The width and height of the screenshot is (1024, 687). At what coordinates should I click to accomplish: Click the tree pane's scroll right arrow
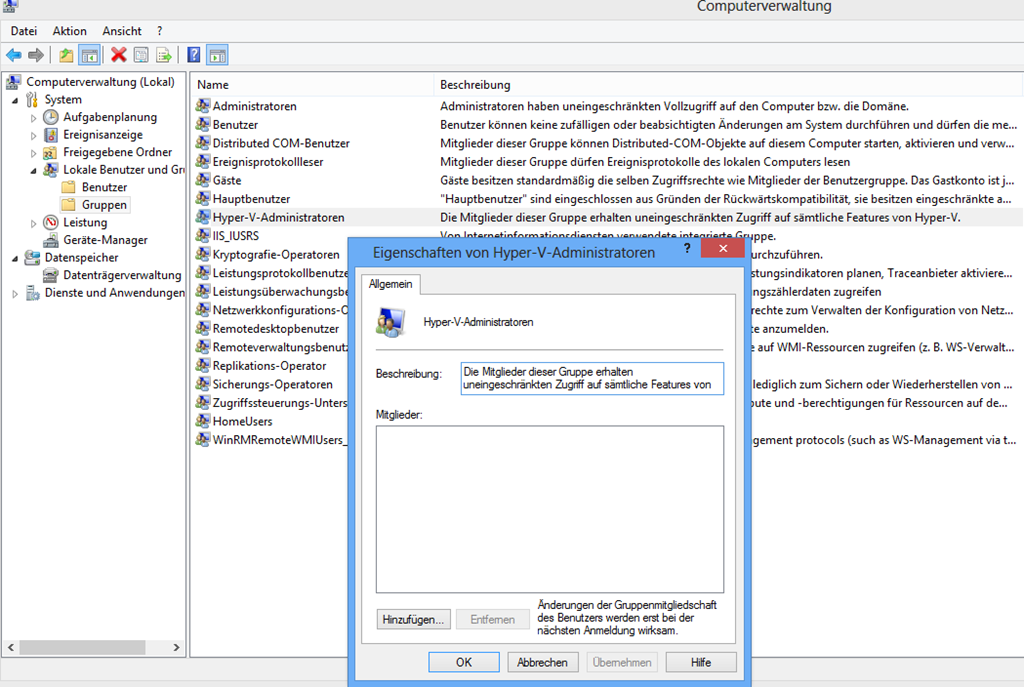[x=176, y=647]
